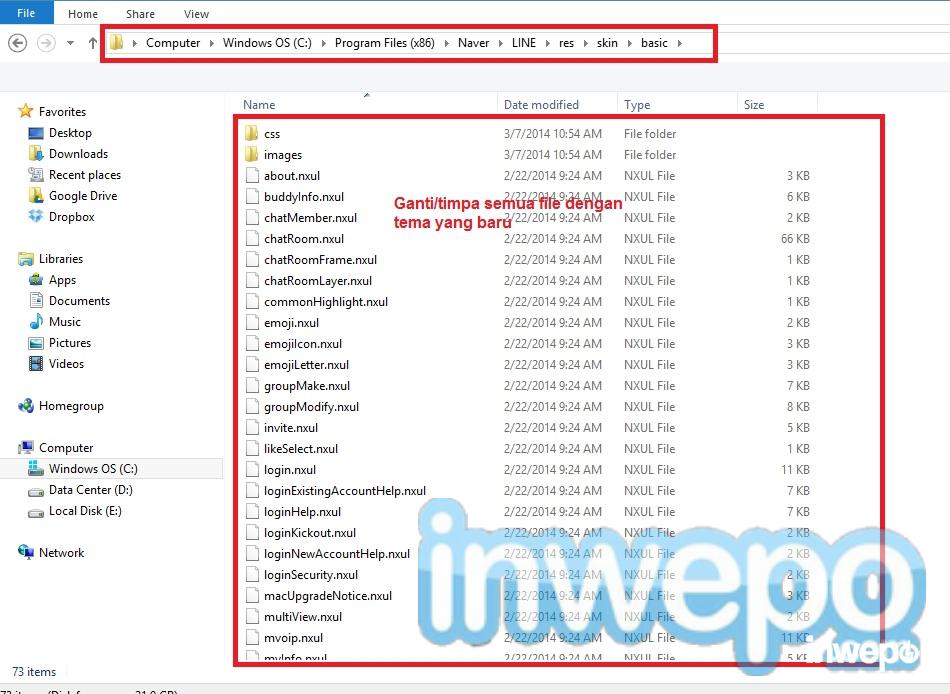Click the Documents library icon
Viewport: 950px width, 694px height.
(x=36, y=301)
